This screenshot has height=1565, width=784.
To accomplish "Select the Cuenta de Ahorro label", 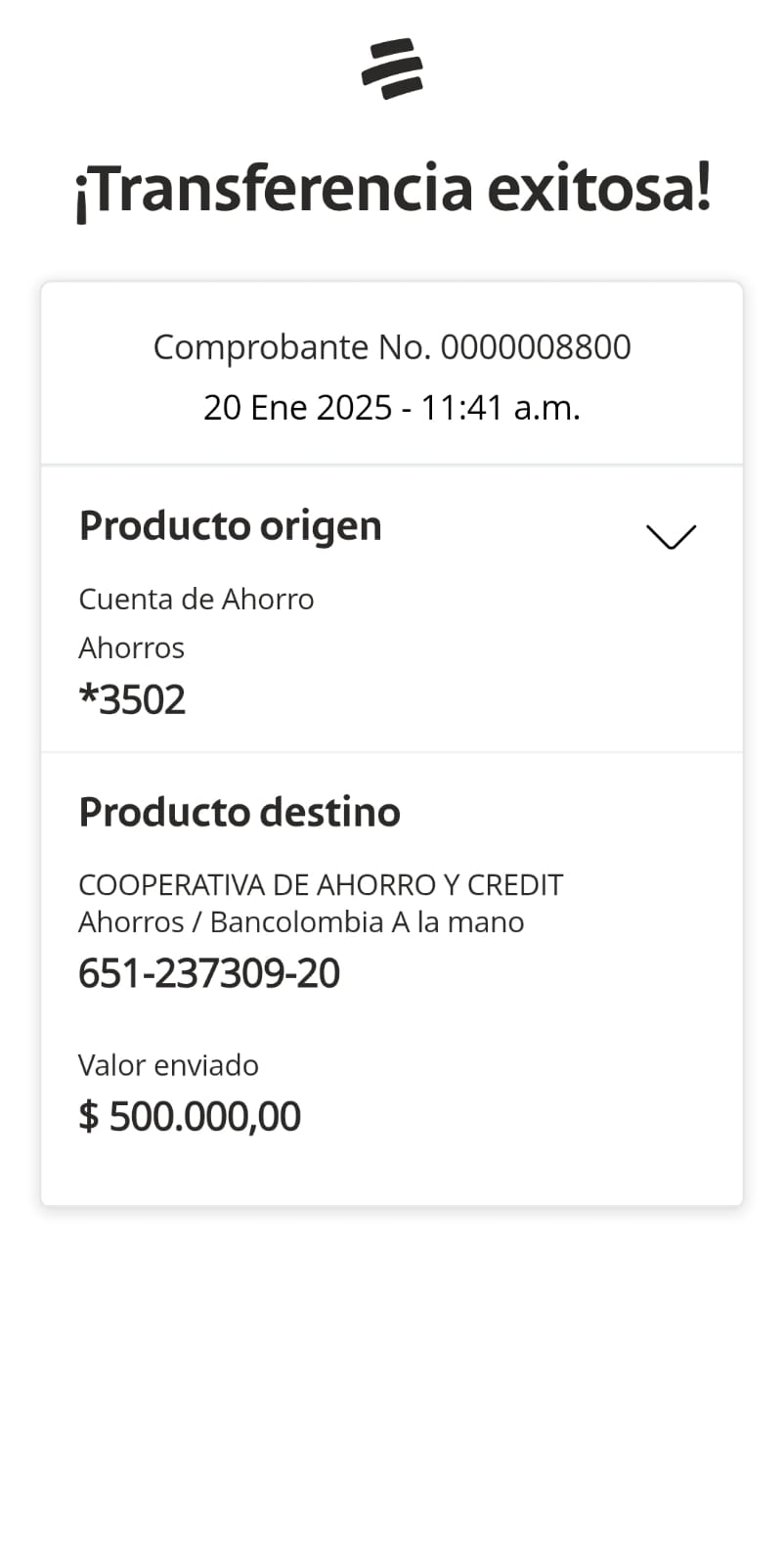I will point(196,599).
